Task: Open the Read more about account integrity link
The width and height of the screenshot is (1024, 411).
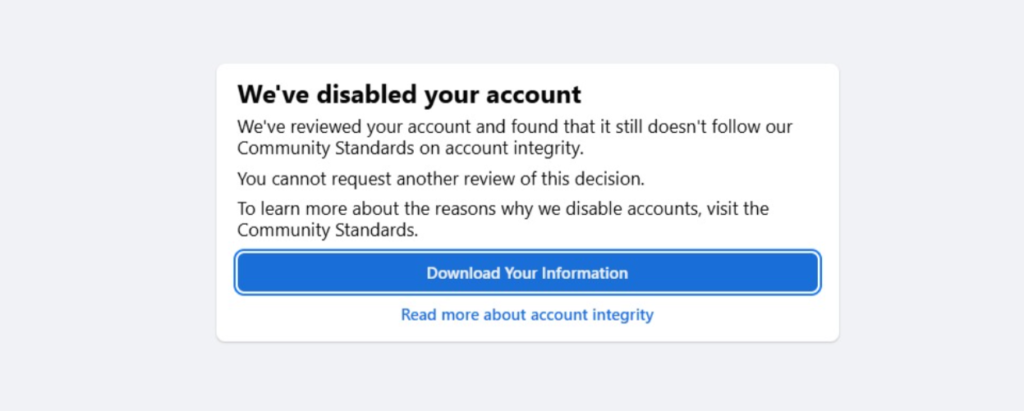Action: pos(527,315)
